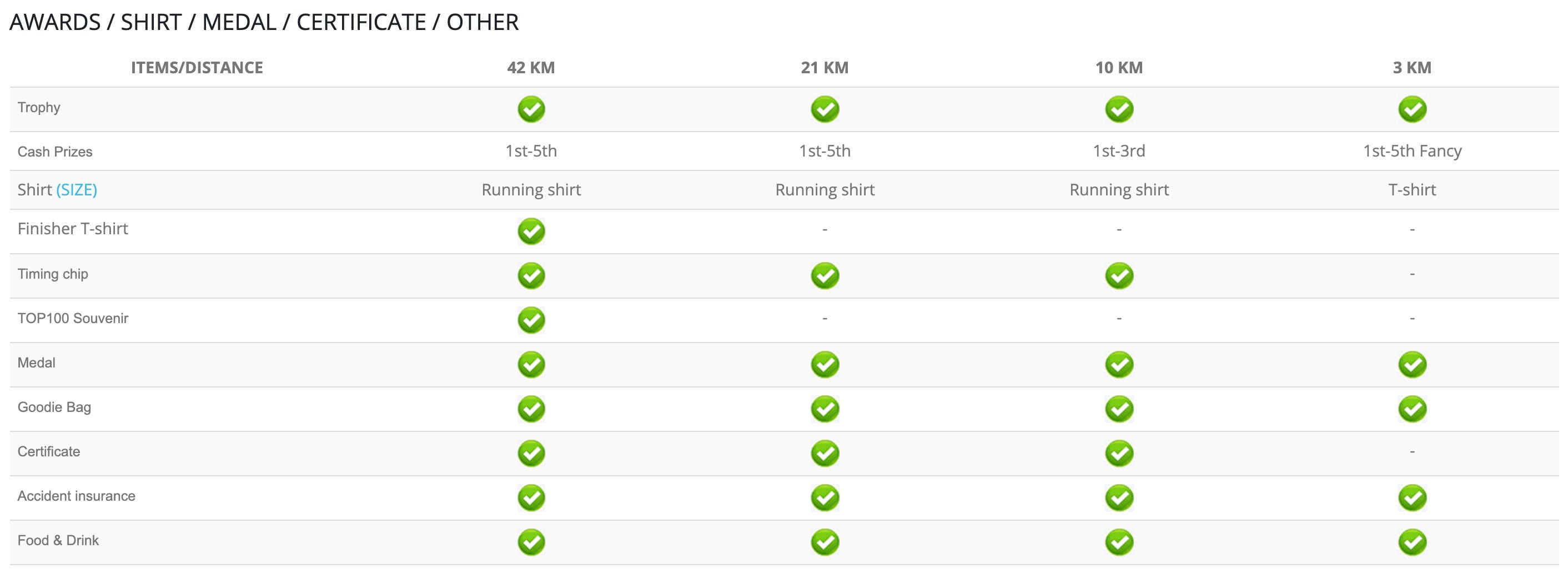Click the Accident insurance row label
1568x574 pixels.
point(76,496)
